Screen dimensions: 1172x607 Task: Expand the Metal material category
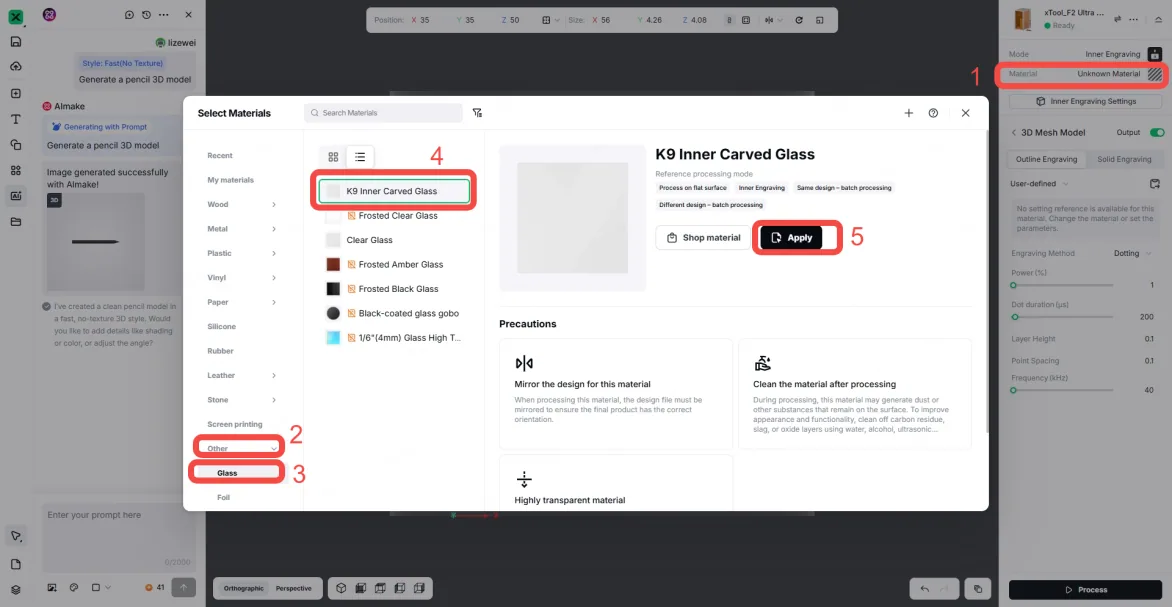point(241,229)
